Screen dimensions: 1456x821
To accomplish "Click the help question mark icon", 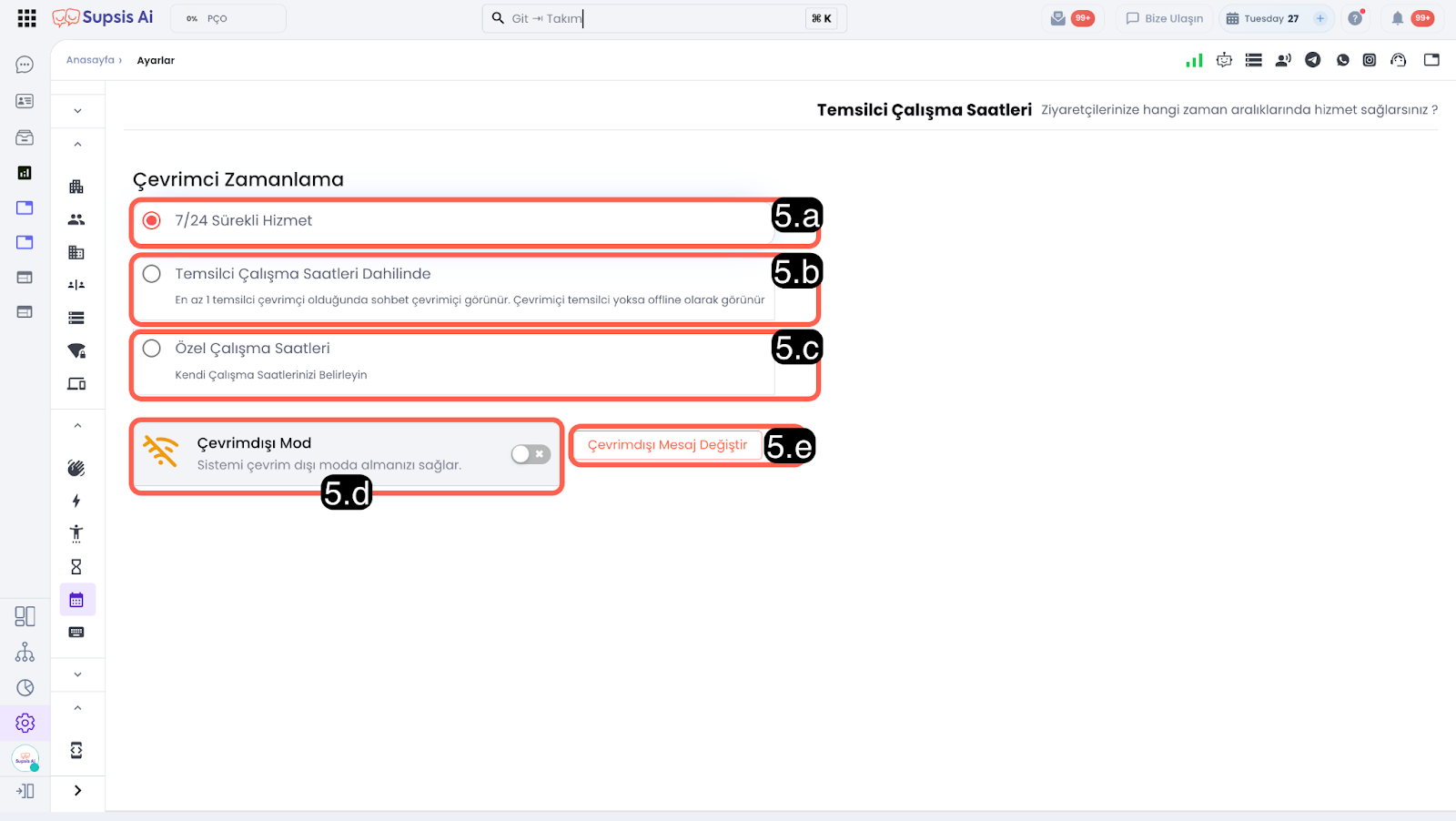I will 1355,18.
